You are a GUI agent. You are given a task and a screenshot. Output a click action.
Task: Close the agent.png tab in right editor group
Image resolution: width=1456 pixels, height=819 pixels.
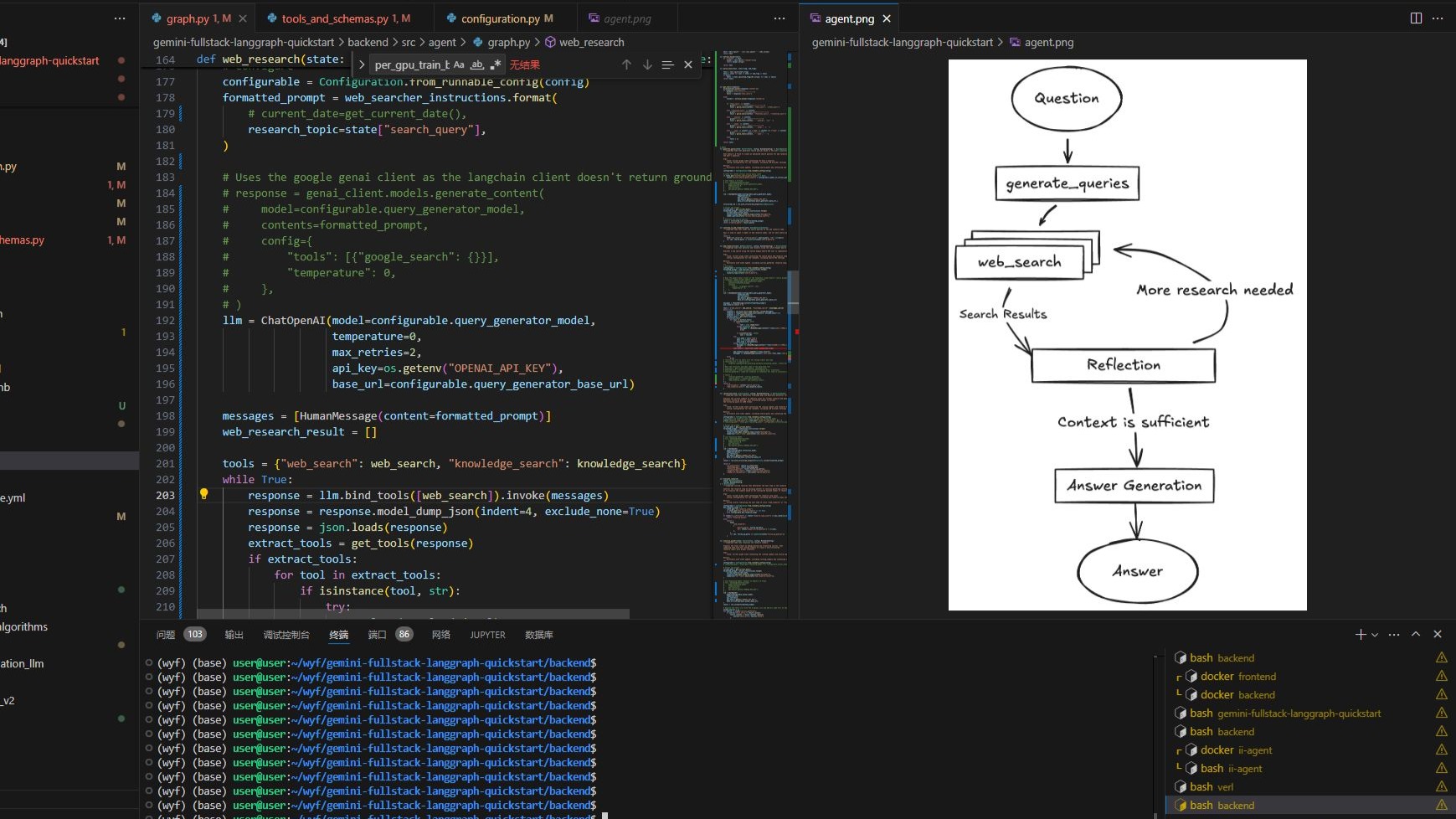click(887, 18)
